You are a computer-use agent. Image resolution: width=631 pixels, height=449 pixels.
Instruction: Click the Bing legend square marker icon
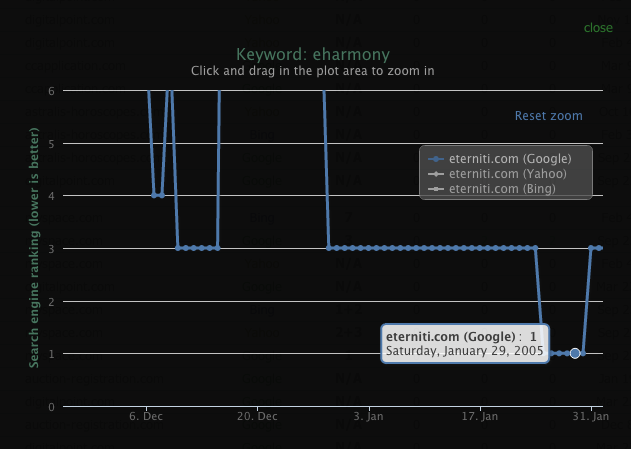coord(436,189)
